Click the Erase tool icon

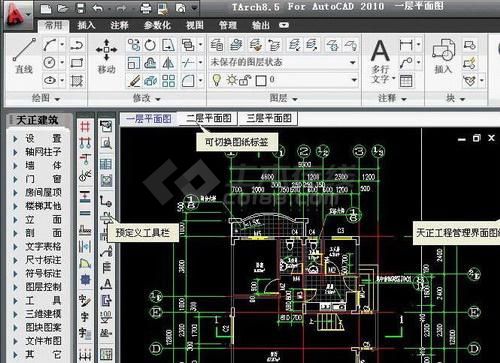[x=134, y=81]
